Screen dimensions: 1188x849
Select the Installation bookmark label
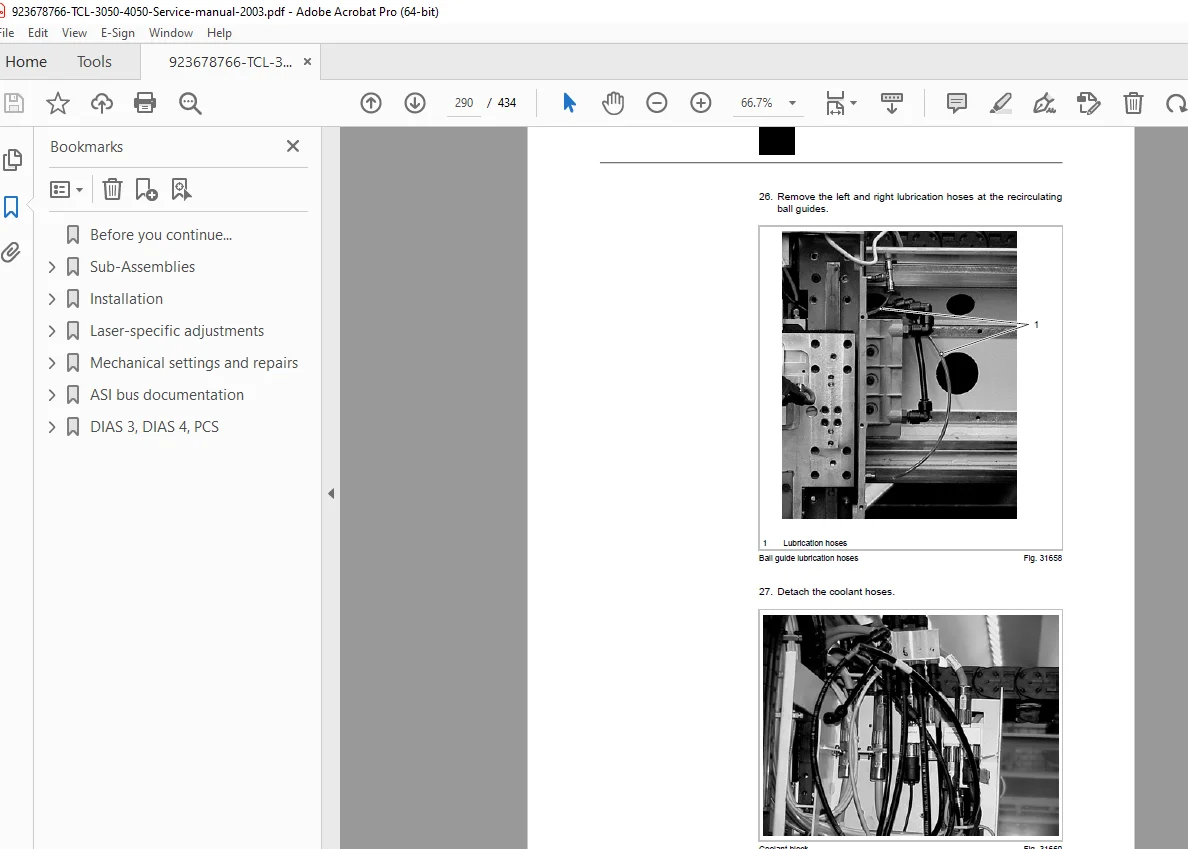(127, 298)
